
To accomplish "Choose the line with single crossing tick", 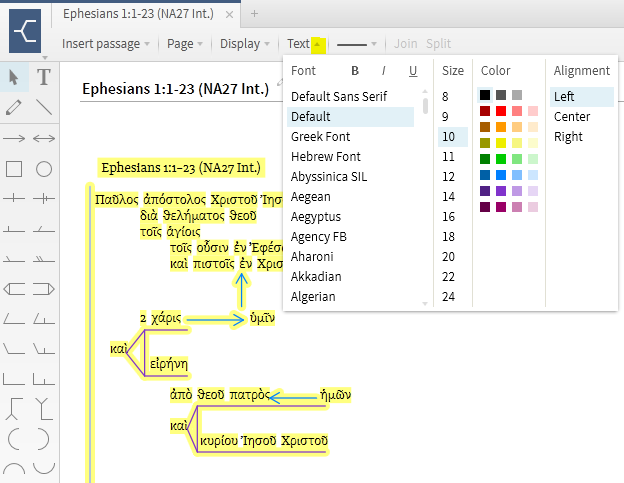I will click(14, 198).
